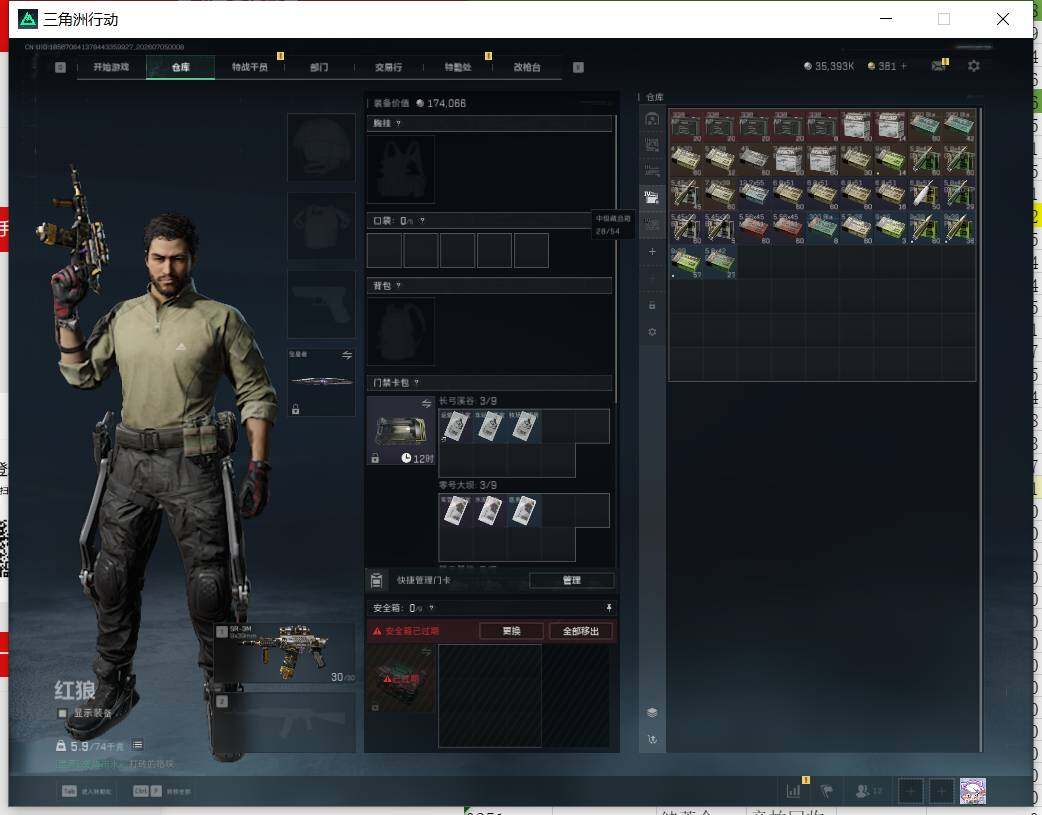Image resolution: width=1042 pixels, height=815 pixels.
Task: Open the statistics bar-chart icon bottom right
Action: coord(793,791)
